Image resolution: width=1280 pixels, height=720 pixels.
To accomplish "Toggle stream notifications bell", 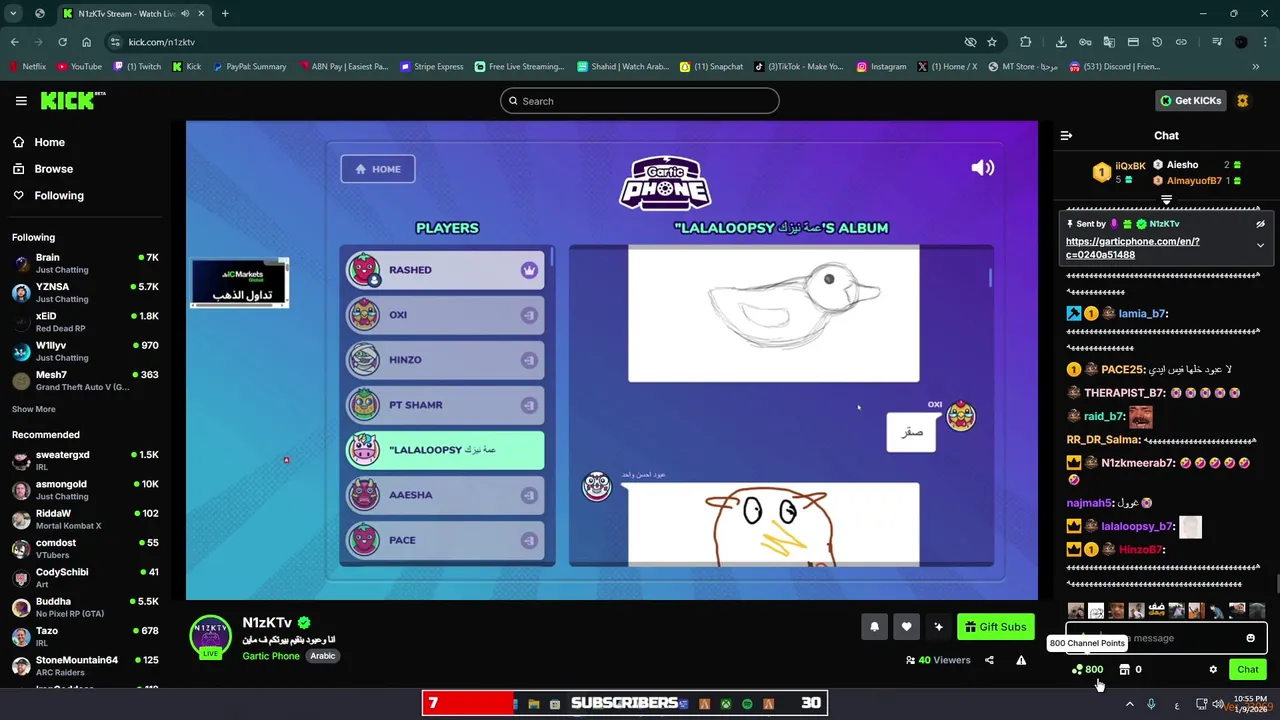I will [x=874, y=627].
